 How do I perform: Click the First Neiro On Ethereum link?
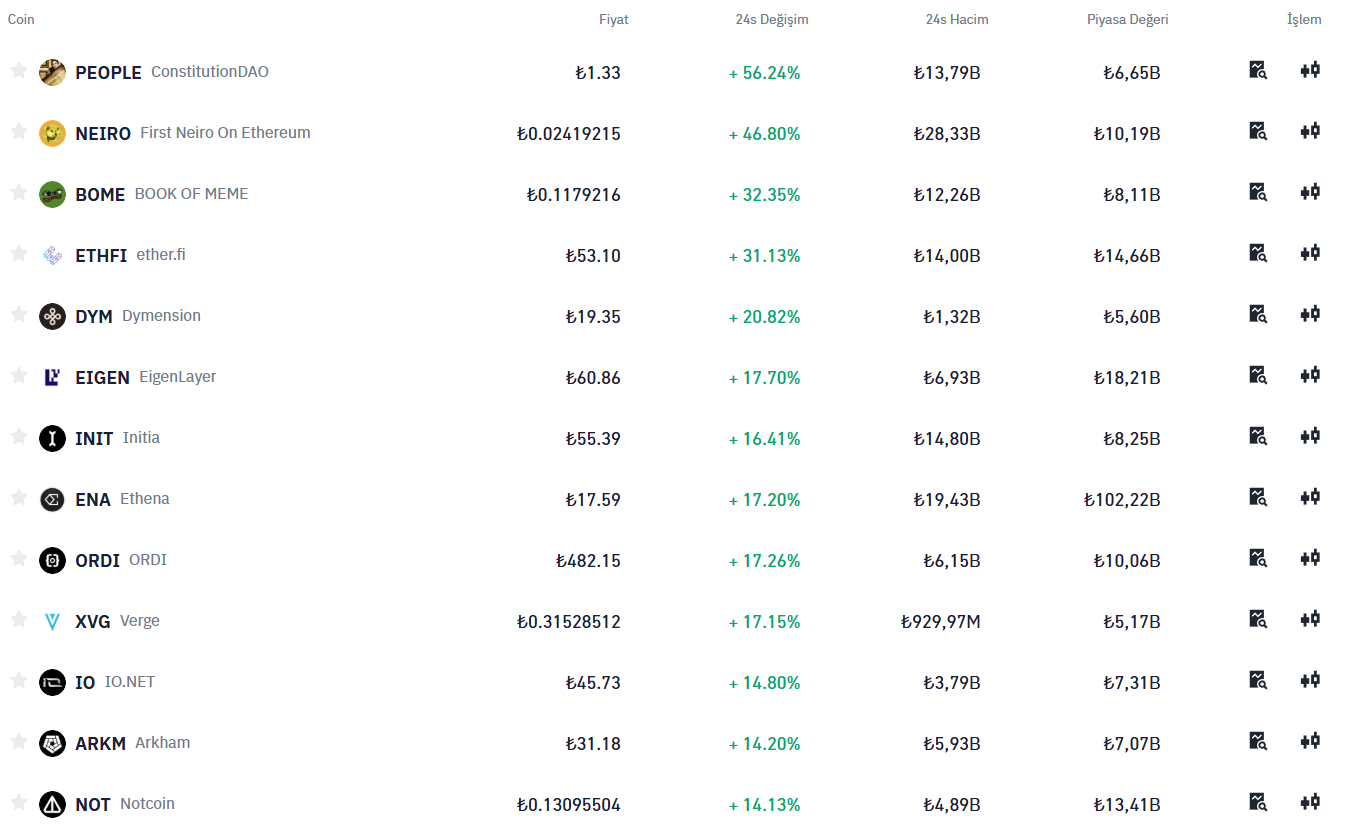pos(225,133)
